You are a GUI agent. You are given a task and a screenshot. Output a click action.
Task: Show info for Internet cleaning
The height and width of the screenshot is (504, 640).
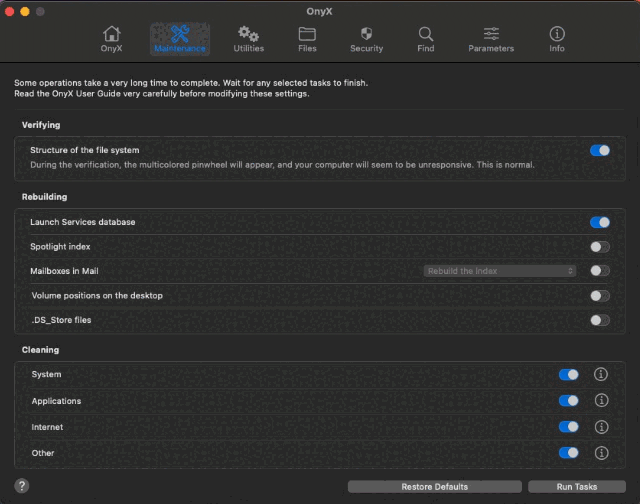(601, 427)
